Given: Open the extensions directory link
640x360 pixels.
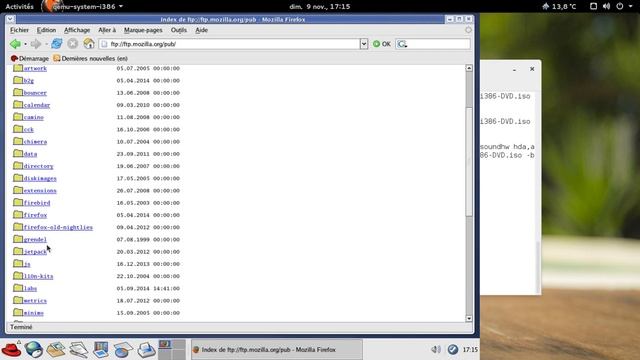Looking at the screenshot, I should [40, 191].
